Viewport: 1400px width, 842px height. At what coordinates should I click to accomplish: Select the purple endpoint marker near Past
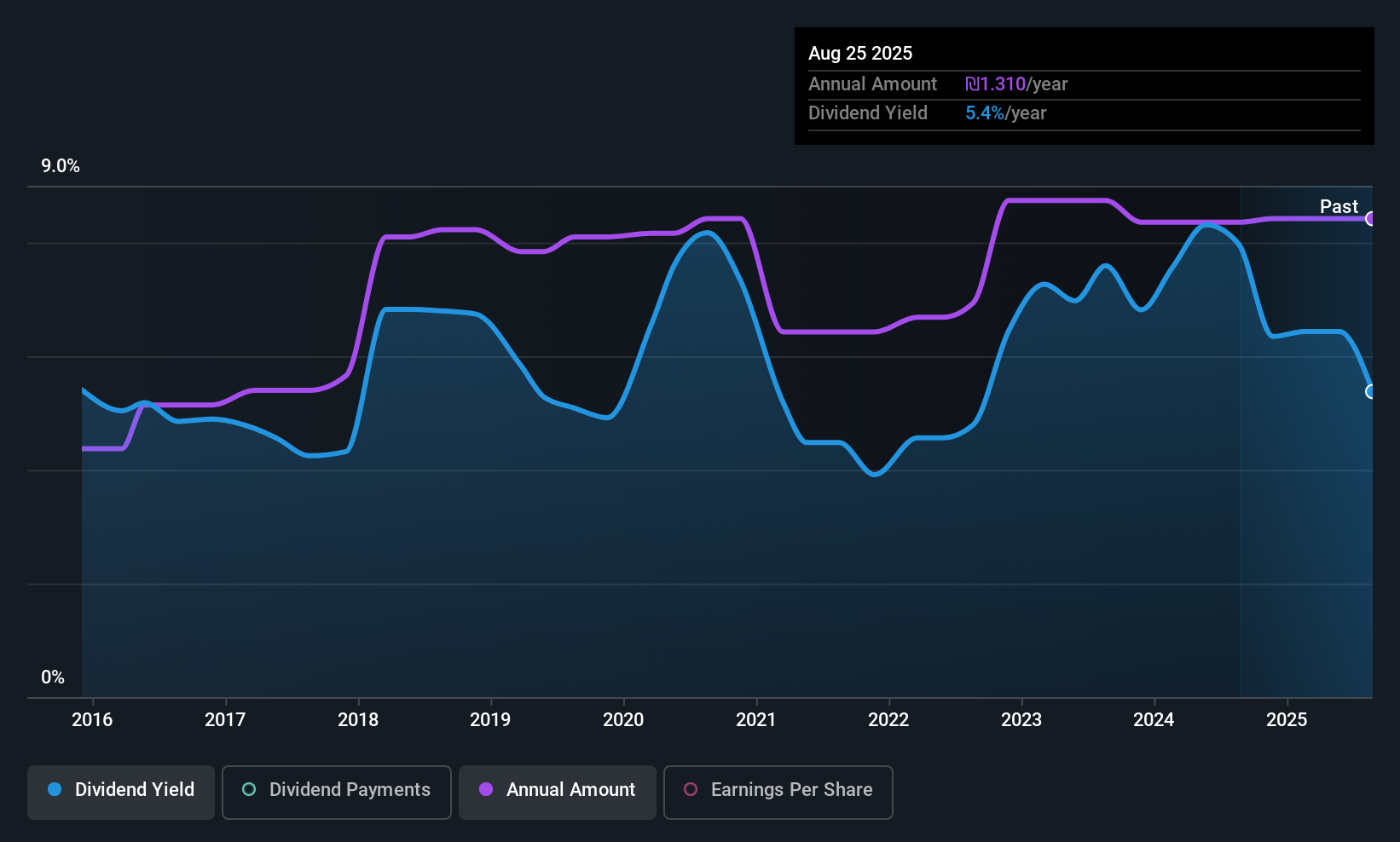[1370, 219]
